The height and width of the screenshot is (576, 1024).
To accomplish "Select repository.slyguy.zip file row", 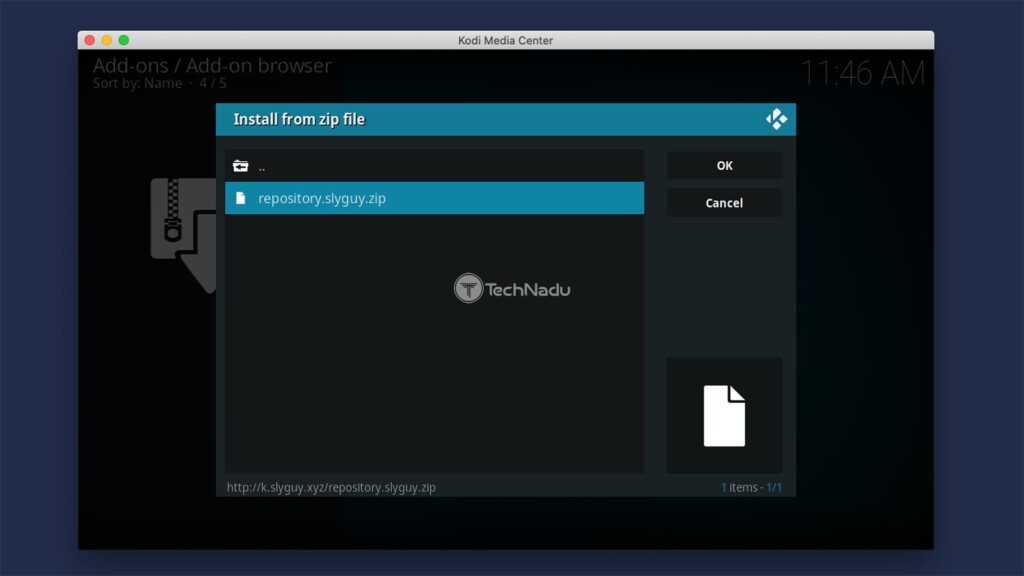I will [x=434, y=198].
